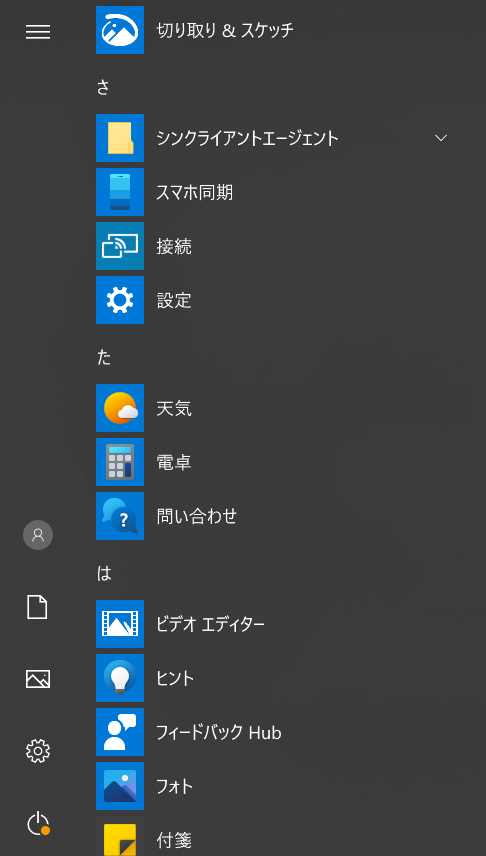The image size is (486, 856).
Task: Open the 切り取り & スケッチ app icon
Action: click(120, 30)
